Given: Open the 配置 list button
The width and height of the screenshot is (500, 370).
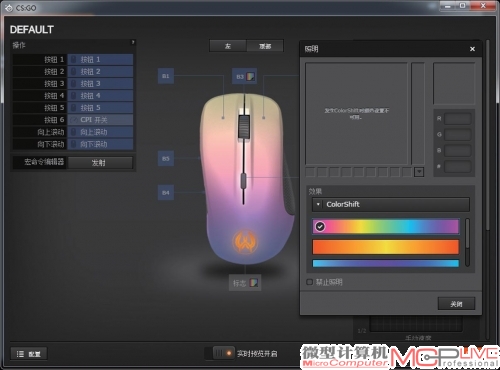Looking at the screenshot, I should click(x=29, y=354).
